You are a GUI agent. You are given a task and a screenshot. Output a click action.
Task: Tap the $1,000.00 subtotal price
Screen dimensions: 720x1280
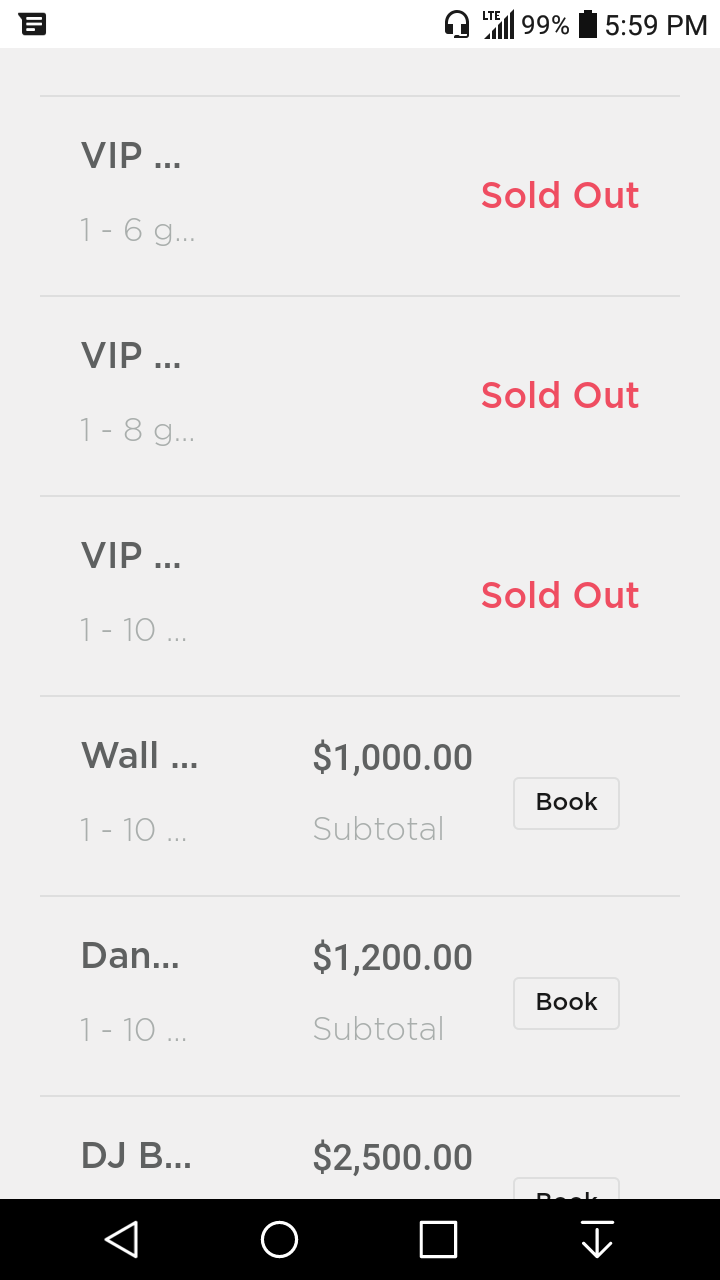(x=392, y=758)
